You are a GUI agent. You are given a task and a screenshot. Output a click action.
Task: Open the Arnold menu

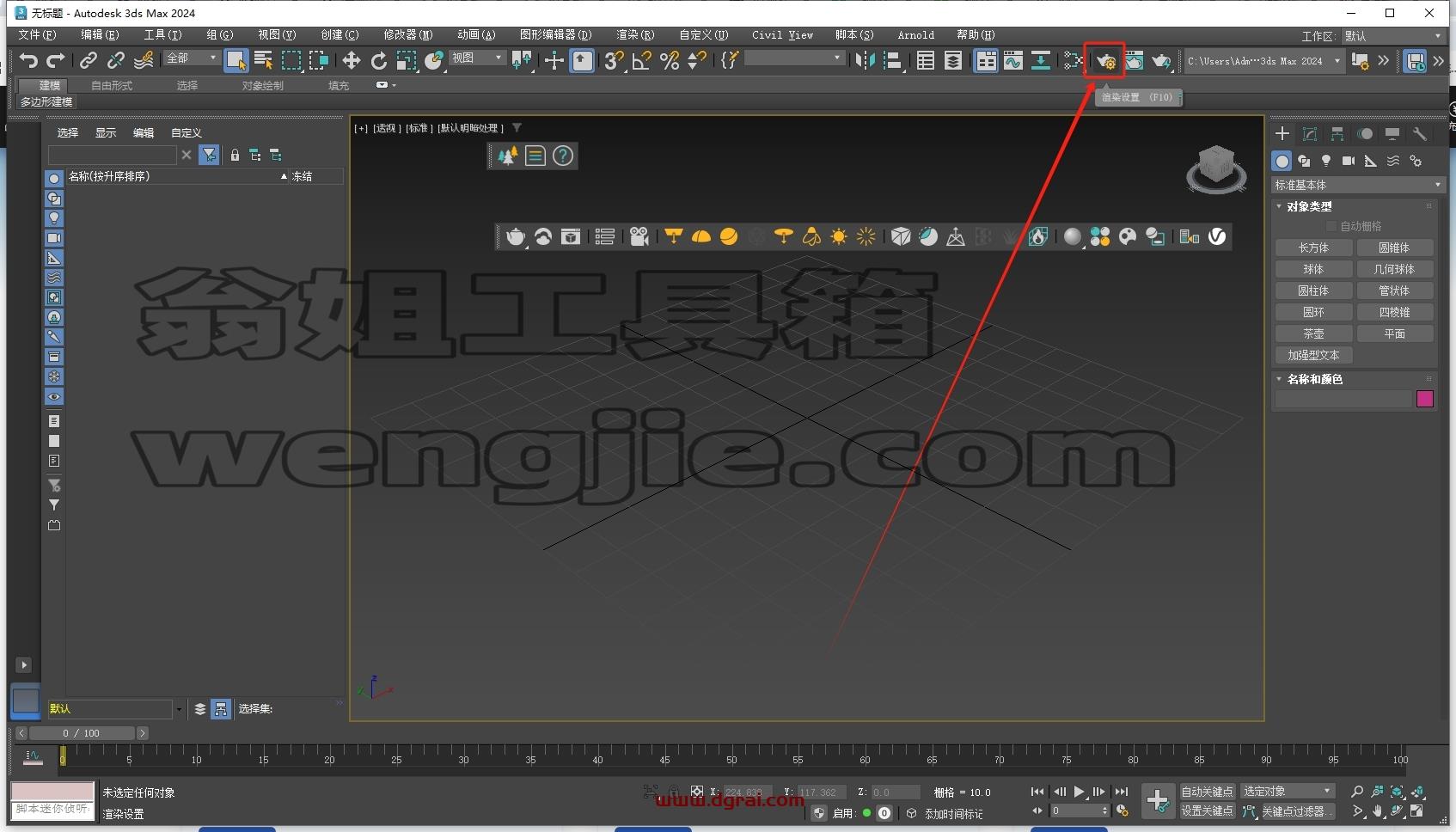click(x=915, y=35)
